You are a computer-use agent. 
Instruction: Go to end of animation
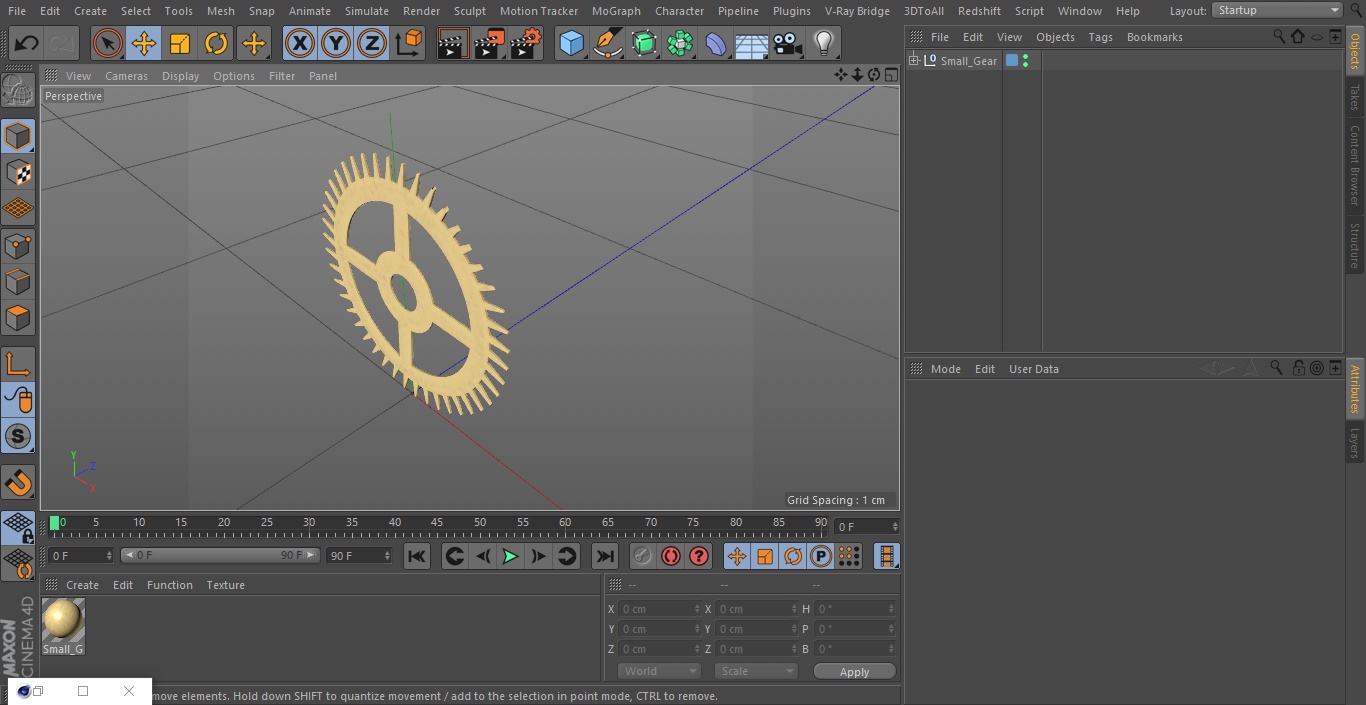[x=604, y=556]
